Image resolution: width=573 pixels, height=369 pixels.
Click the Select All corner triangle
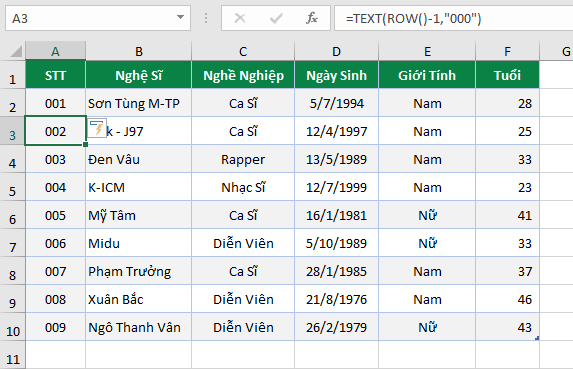(x=16, y=52)
